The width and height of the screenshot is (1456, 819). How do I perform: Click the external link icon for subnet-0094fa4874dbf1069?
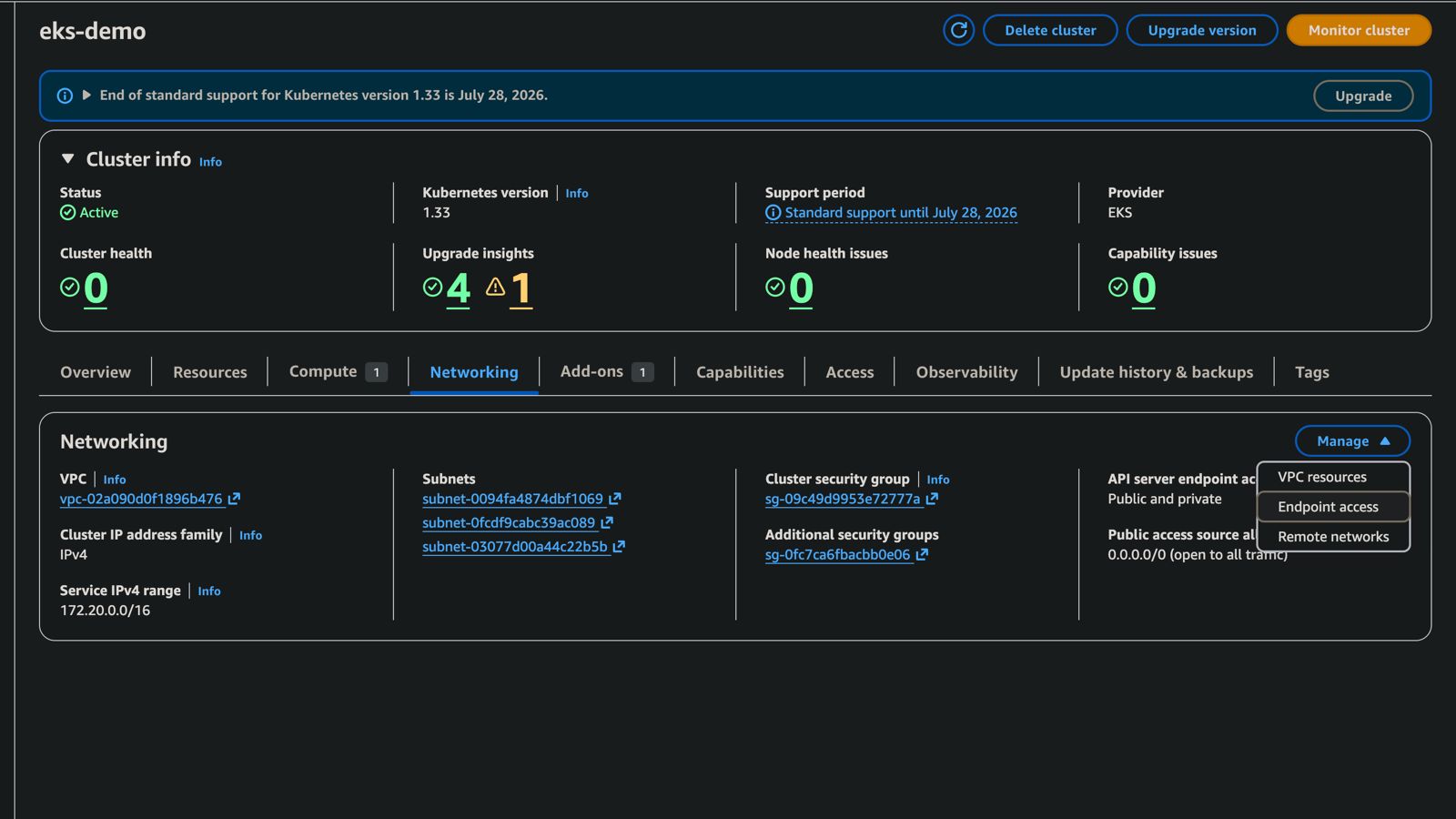coord(615,499)
